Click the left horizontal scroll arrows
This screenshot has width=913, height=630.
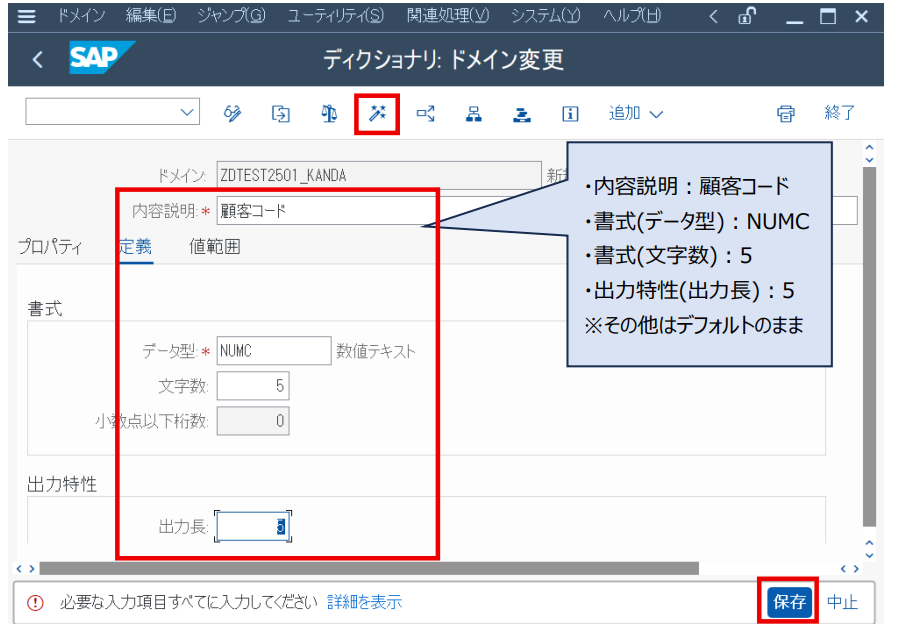26,568
